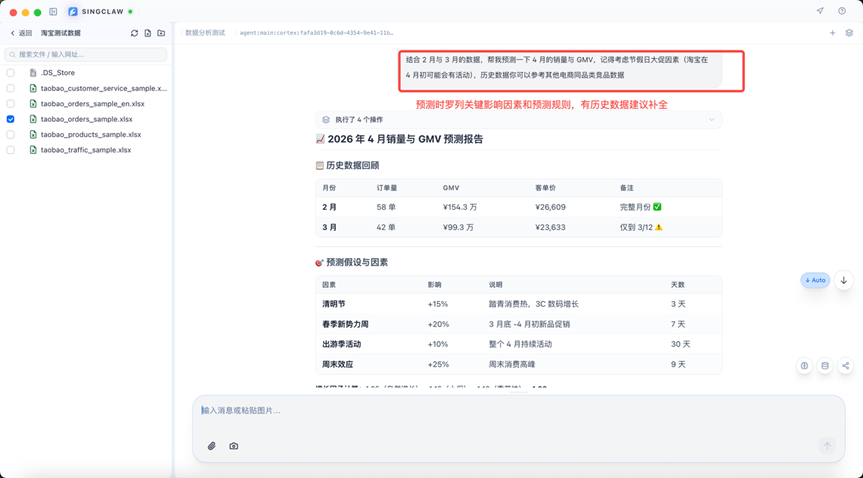863x478 pixels.
Task: Open taobao_products_sample.xlsx file in list
Action: click(90, 134)
